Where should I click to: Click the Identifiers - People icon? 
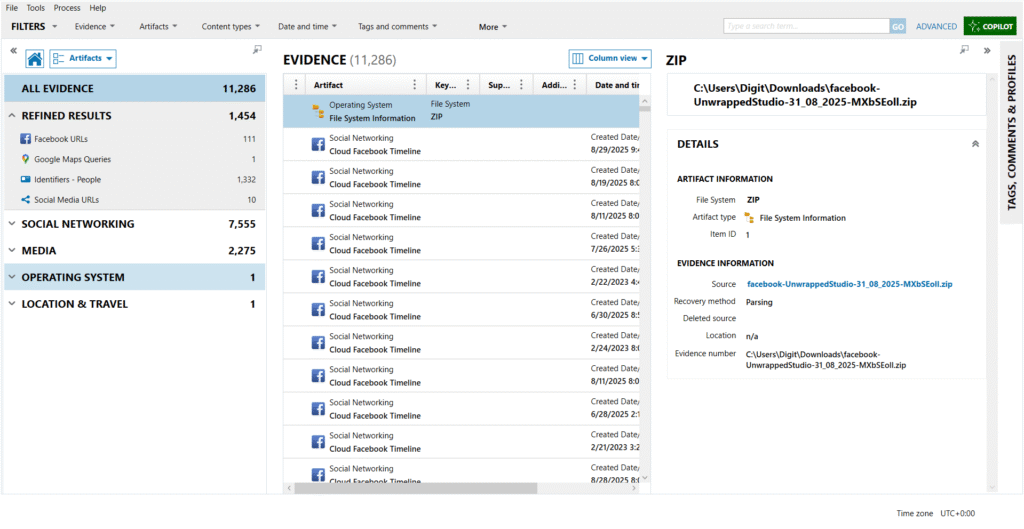pos(25,180)
